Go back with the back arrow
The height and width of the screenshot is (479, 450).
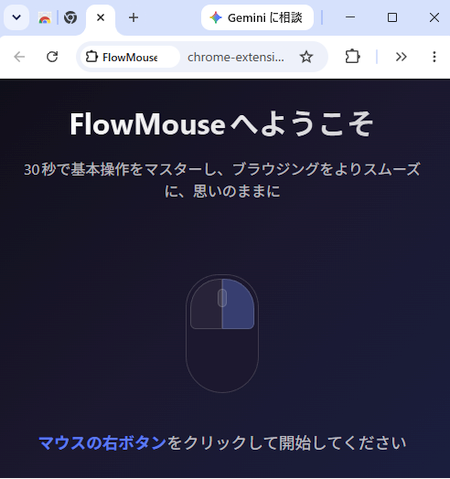19,57
